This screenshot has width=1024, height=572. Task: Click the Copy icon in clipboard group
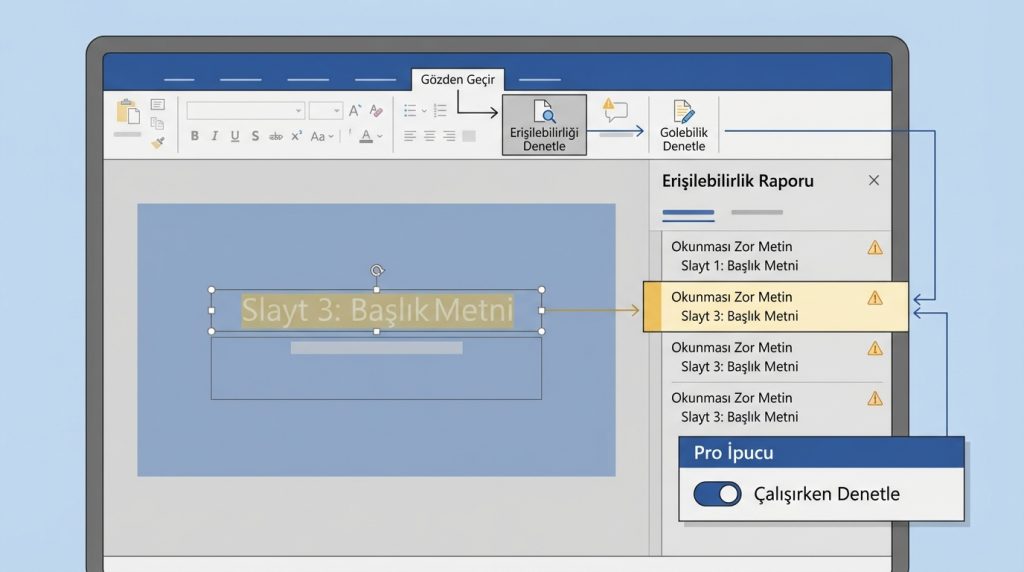[x=157, y=123]
